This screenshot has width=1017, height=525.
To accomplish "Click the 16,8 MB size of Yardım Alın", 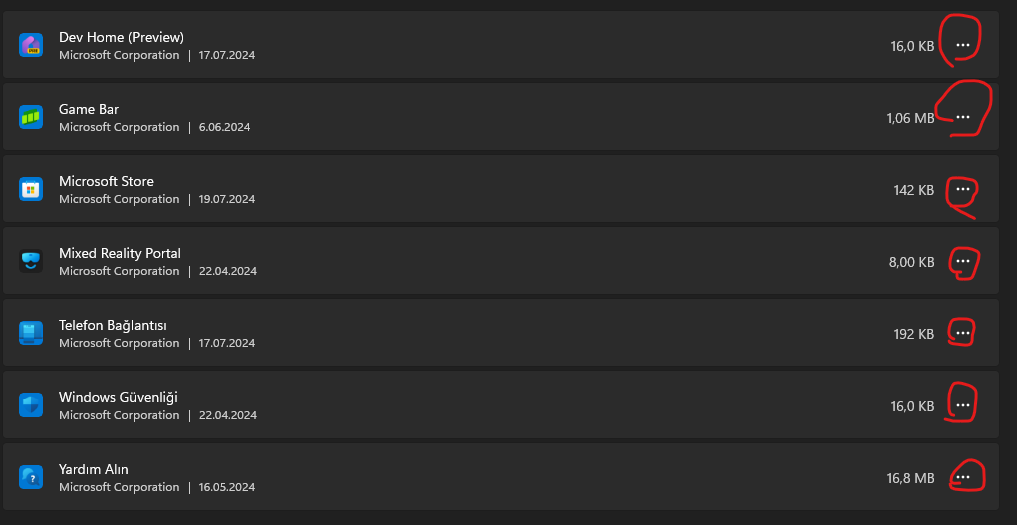I will [x=910, y=479].
